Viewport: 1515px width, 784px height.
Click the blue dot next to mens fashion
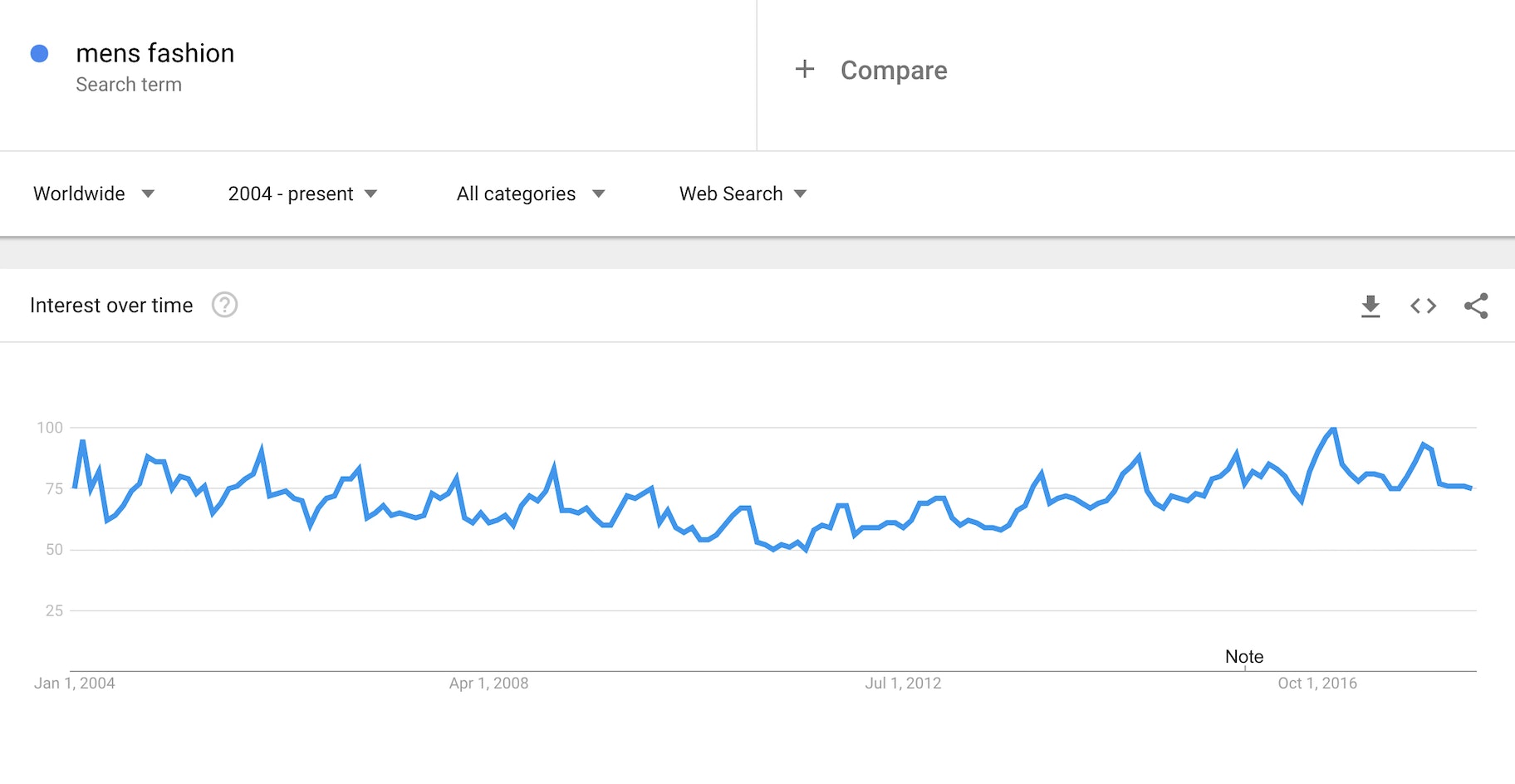39,54
